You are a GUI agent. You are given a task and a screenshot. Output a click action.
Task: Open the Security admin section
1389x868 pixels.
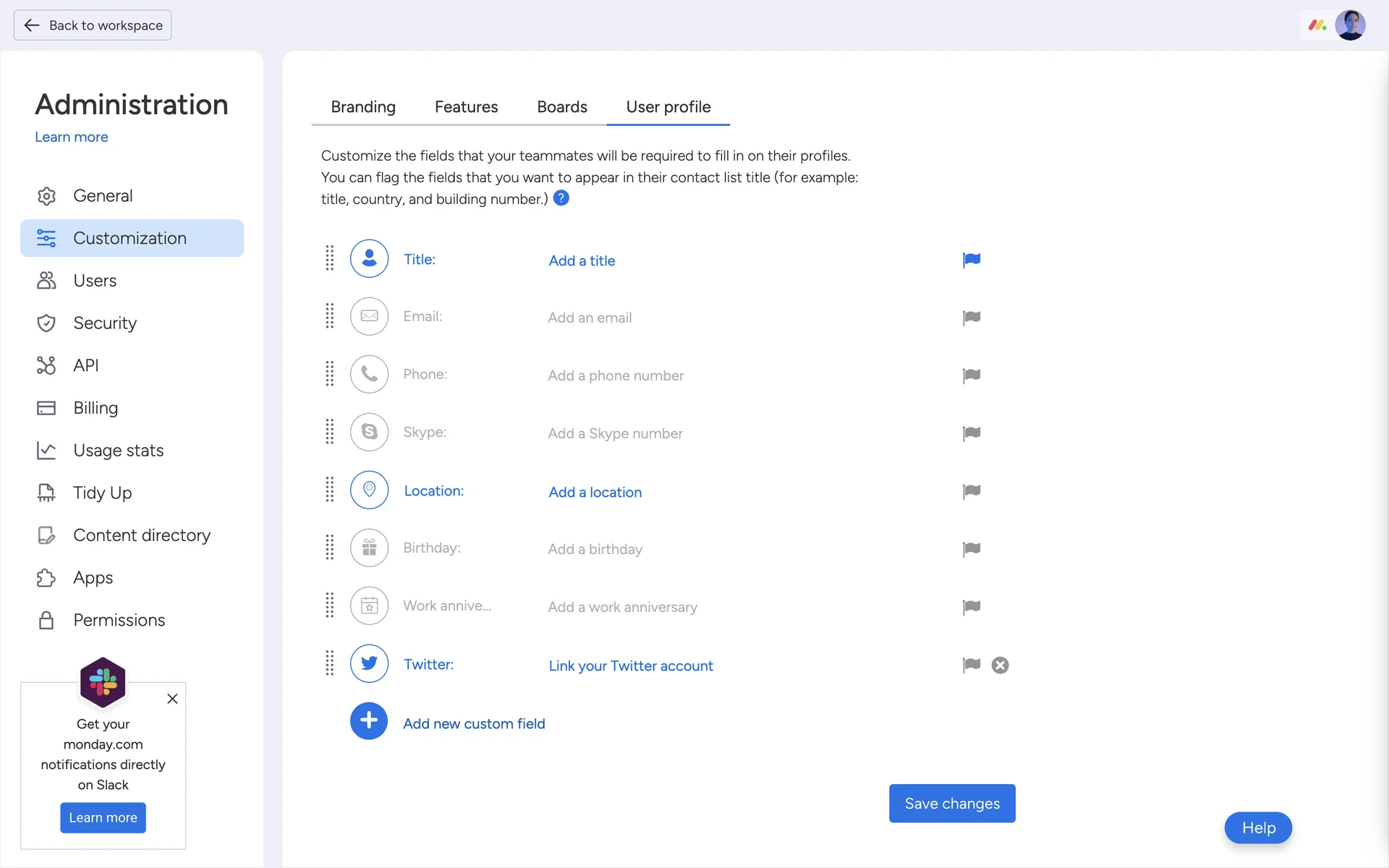click(x=105, y=323)
